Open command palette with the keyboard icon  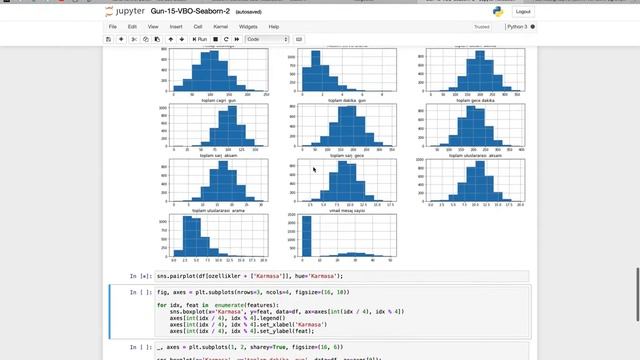299,39
